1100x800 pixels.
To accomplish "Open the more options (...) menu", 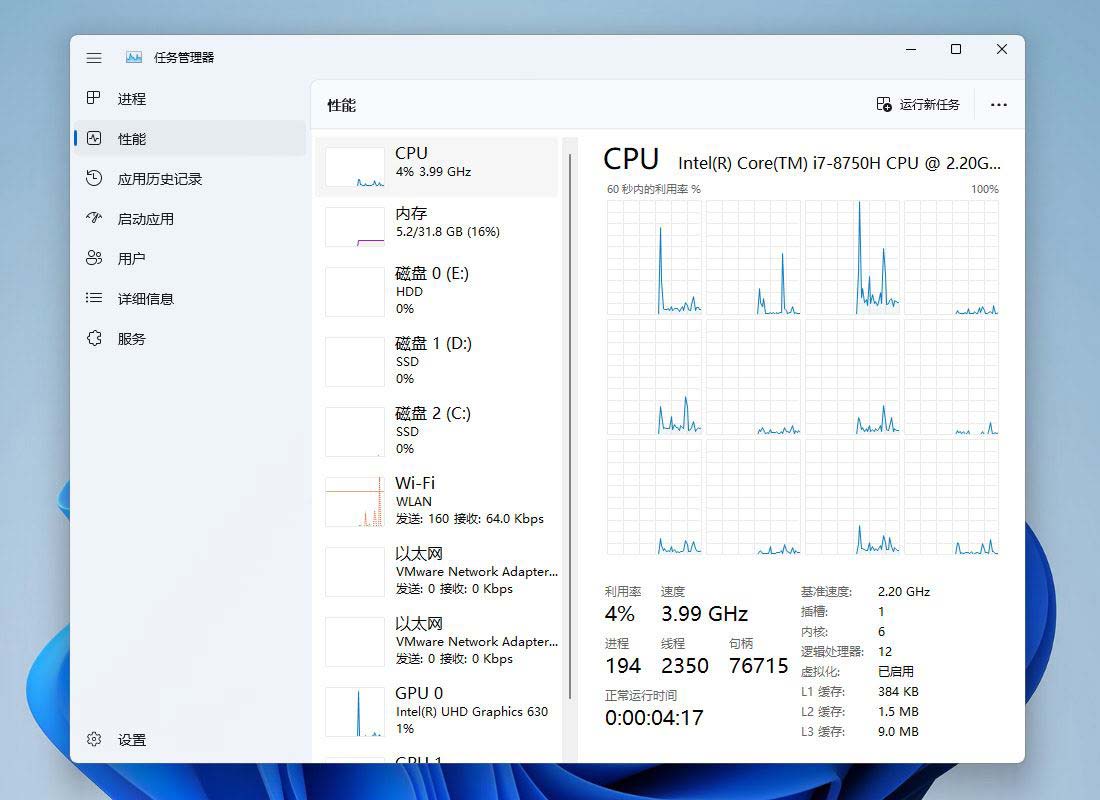I will point(998,104).
